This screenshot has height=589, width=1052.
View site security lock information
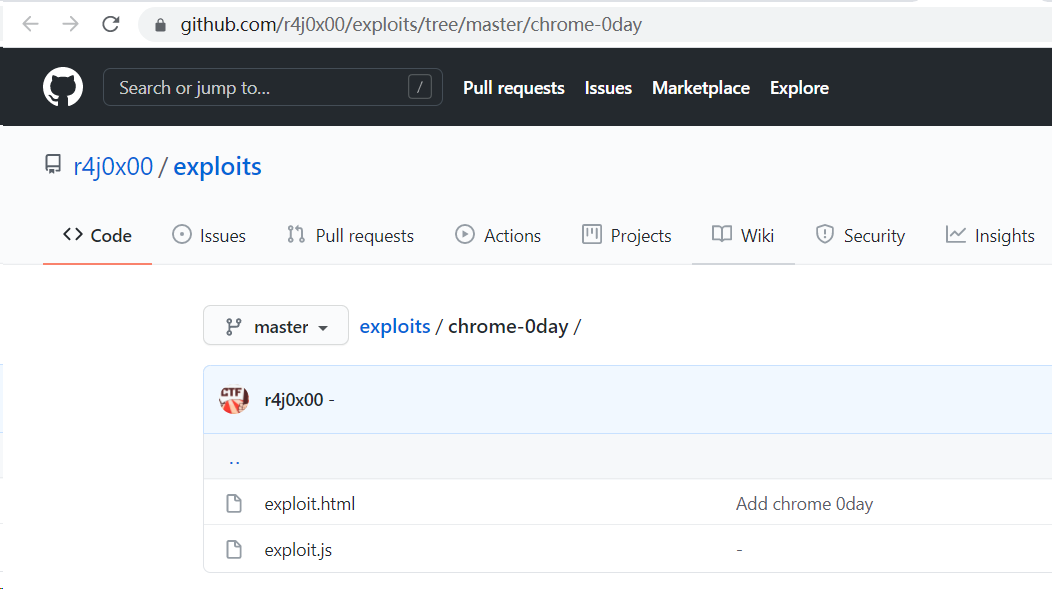[160, 25]
